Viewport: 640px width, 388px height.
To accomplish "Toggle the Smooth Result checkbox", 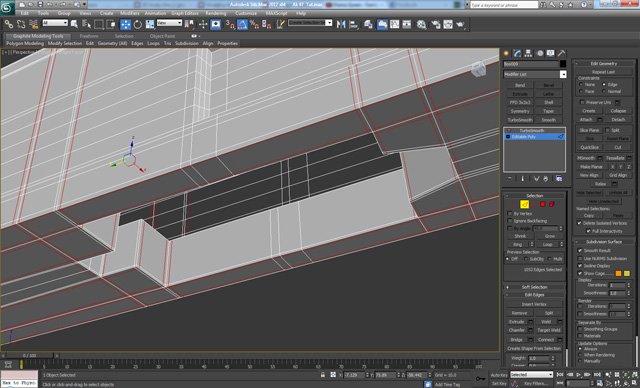I will coord(580,251).
